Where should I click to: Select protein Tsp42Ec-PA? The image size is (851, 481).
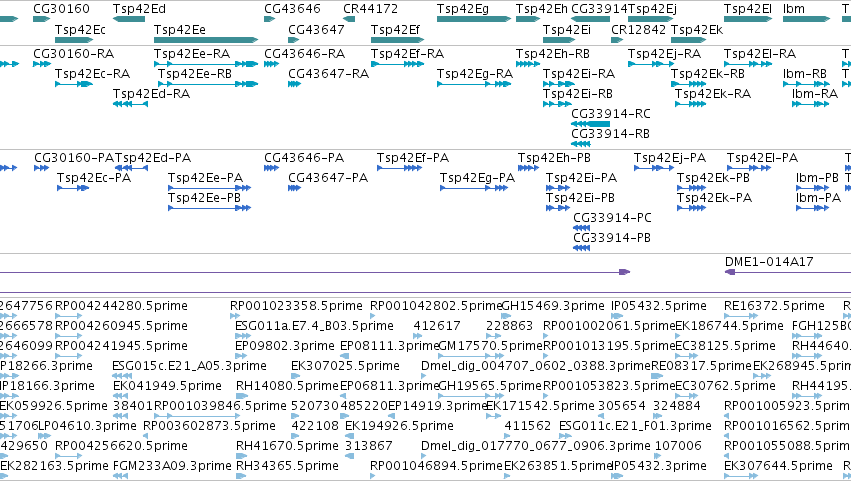click(94, 178)
